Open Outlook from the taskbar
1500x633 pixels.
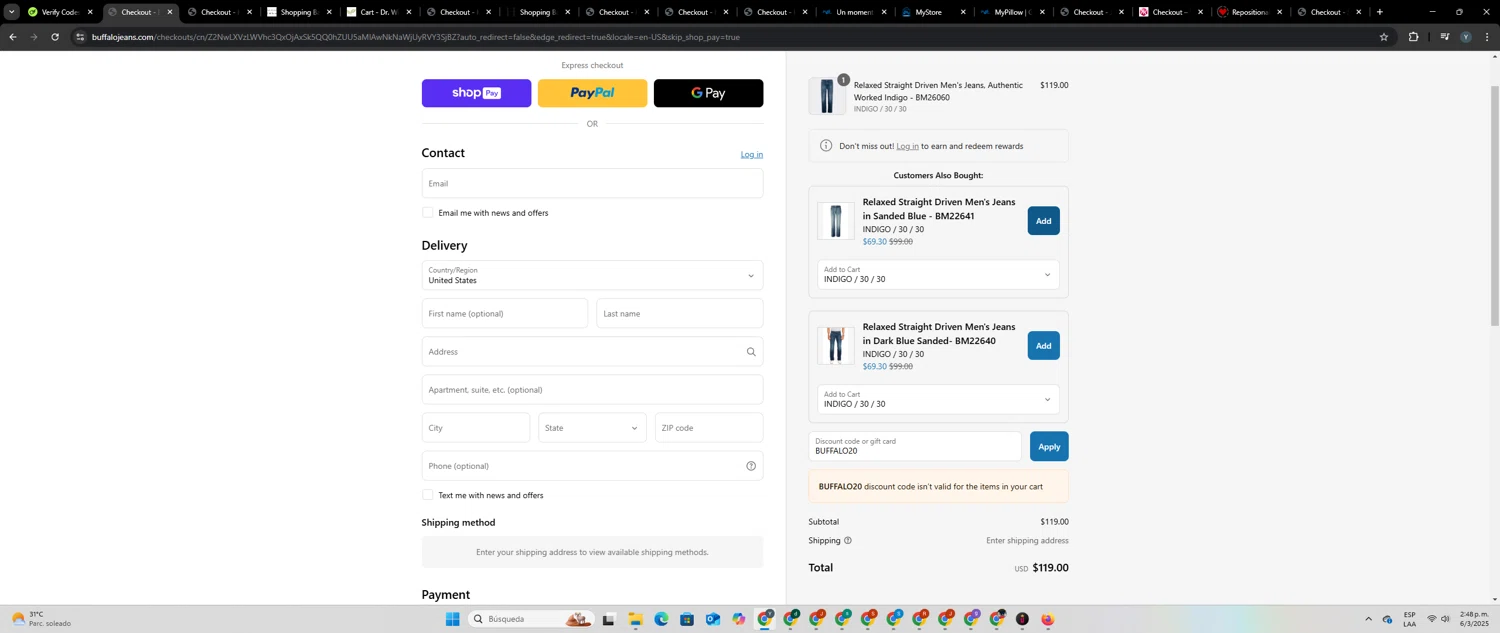[x=713, y=620]
